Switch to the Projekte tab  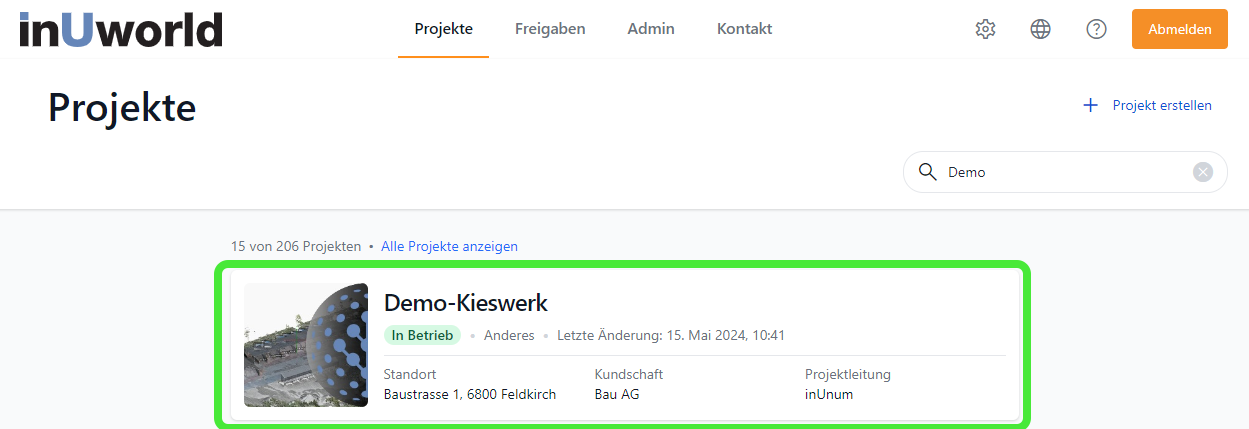tap(443, 29)
